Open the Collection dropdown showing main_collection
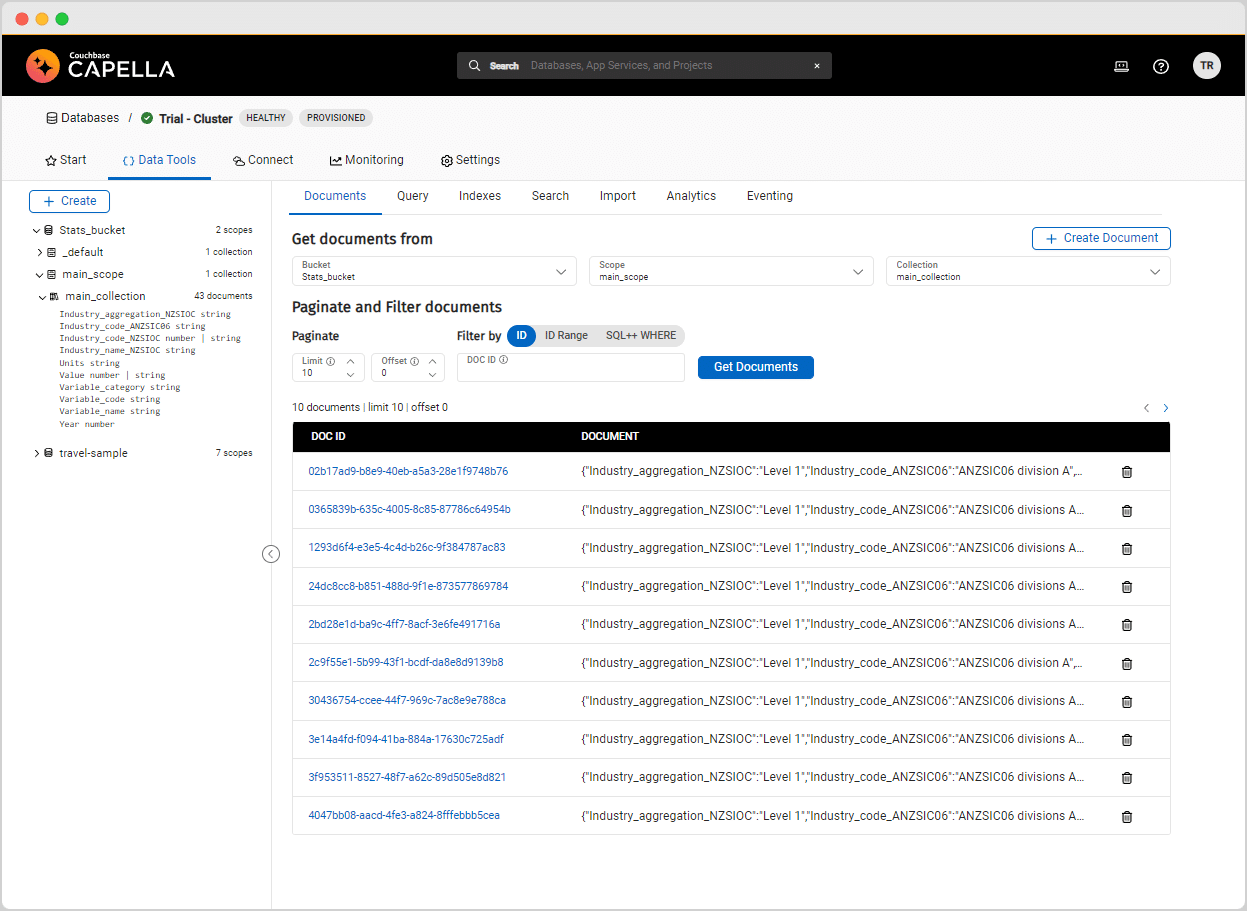1247x911 pixels. [x=1028, y=270]
